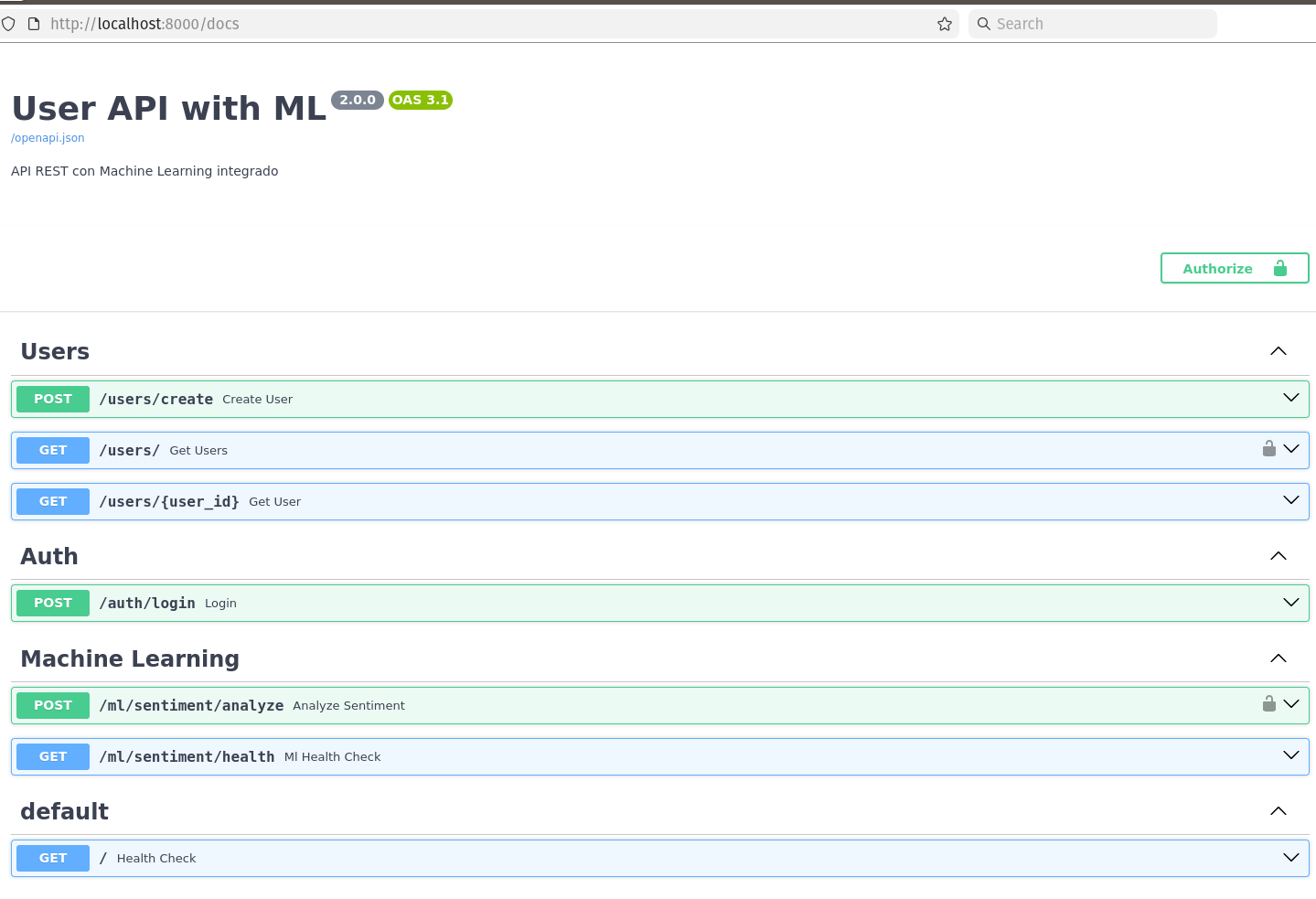Viewport: 1316px width, 899px height.
Task: Collapse the Auth section chevron
Action: (1278, 556)
